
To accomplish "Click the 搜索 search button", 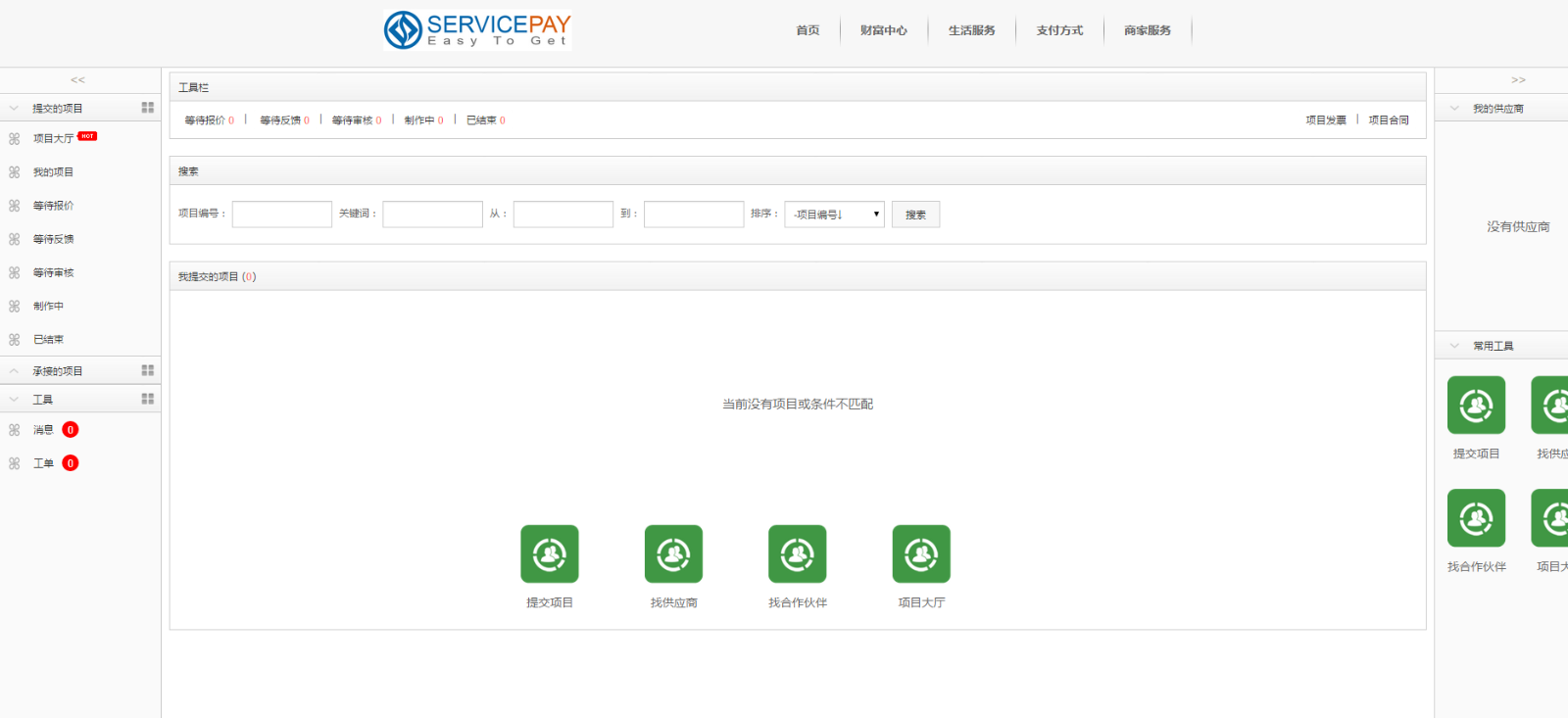I will [x=915, y=215].
